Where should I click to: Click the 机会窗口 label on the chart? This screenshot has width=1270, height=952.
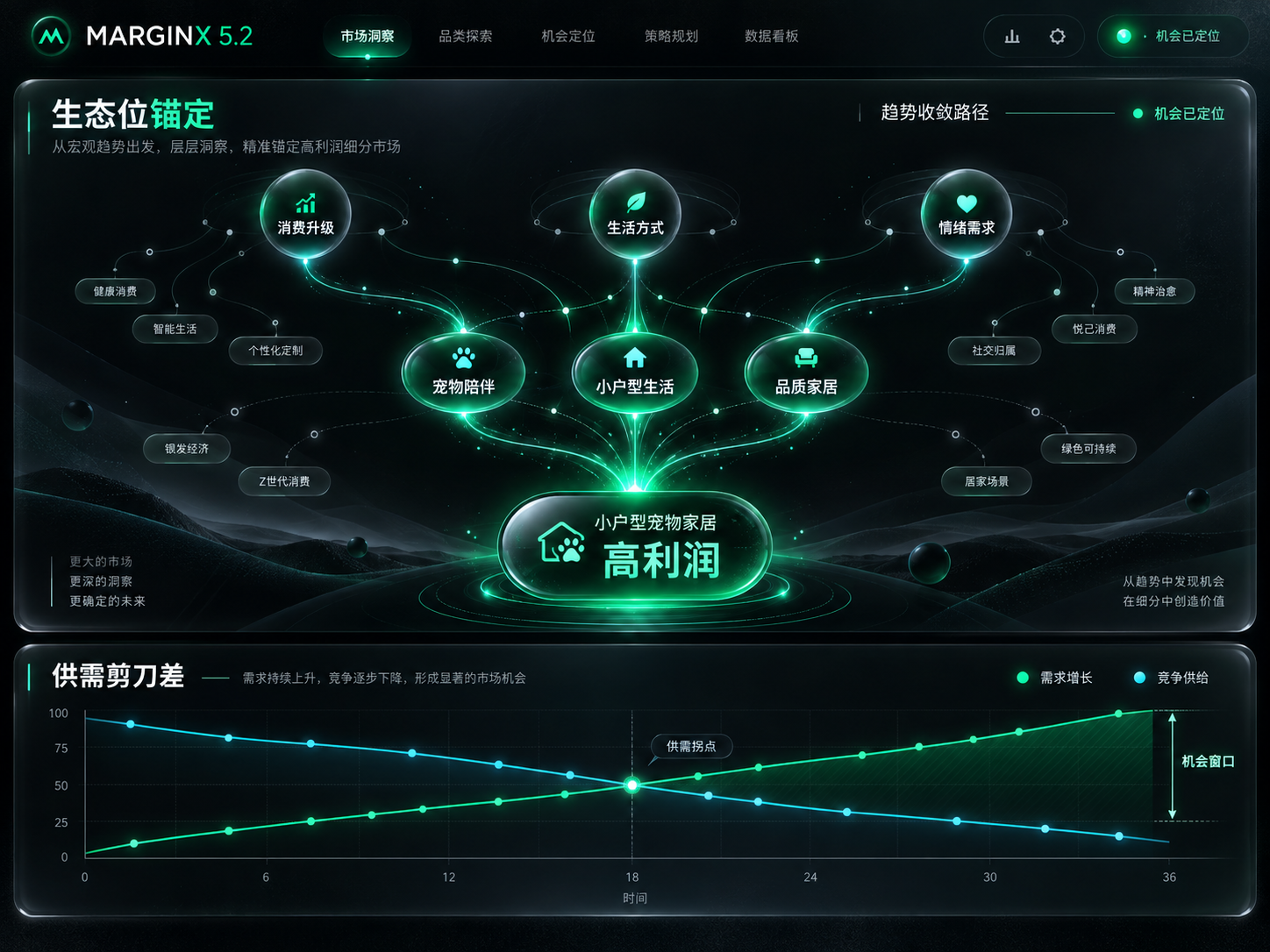[x=1208, y=762]
